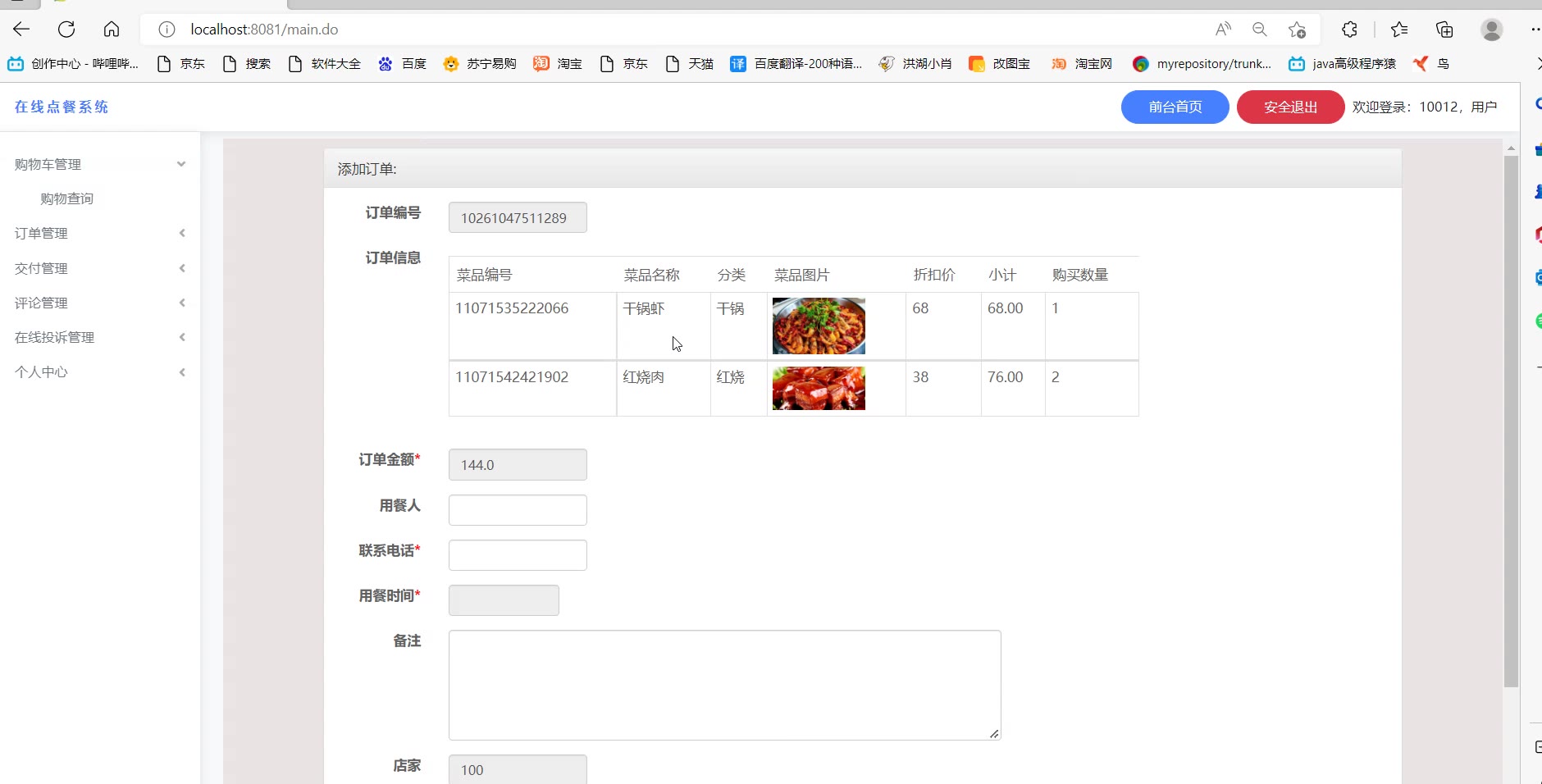The width and height of the screenshot is (1542, 784).
Task: Open 购物查询 submenu item
Action: click(x=67, y=198)
